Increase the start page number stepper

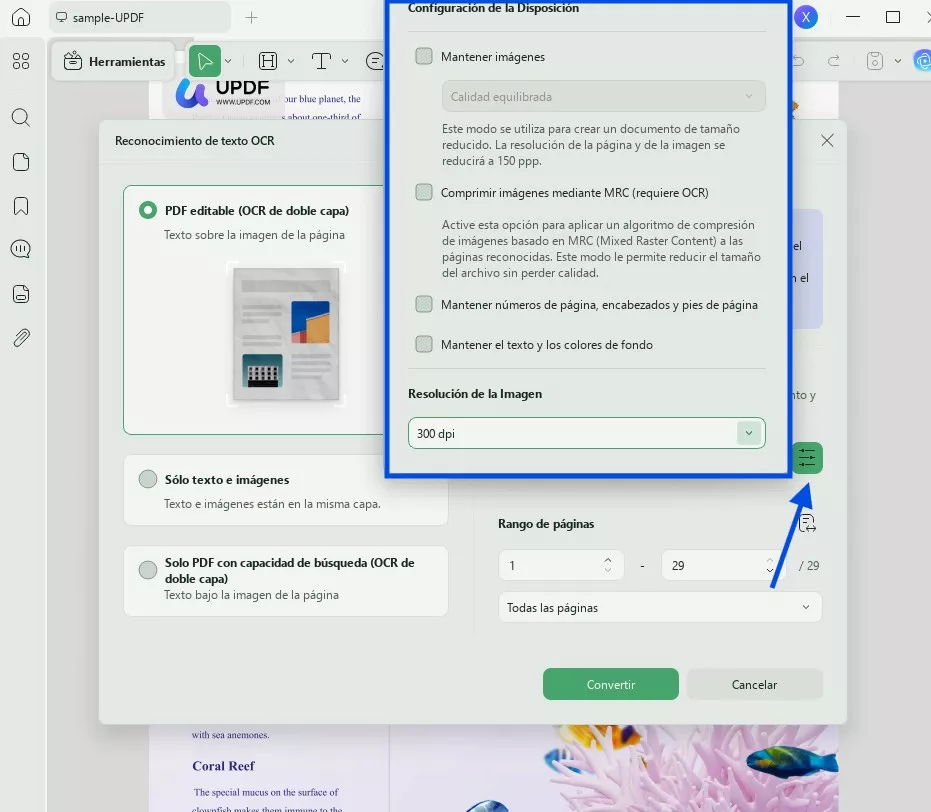tap(607, 560)
